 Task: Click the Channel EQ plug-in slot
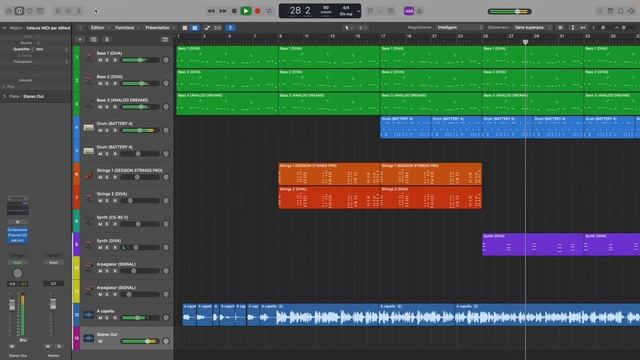click(x=17, y=235)
